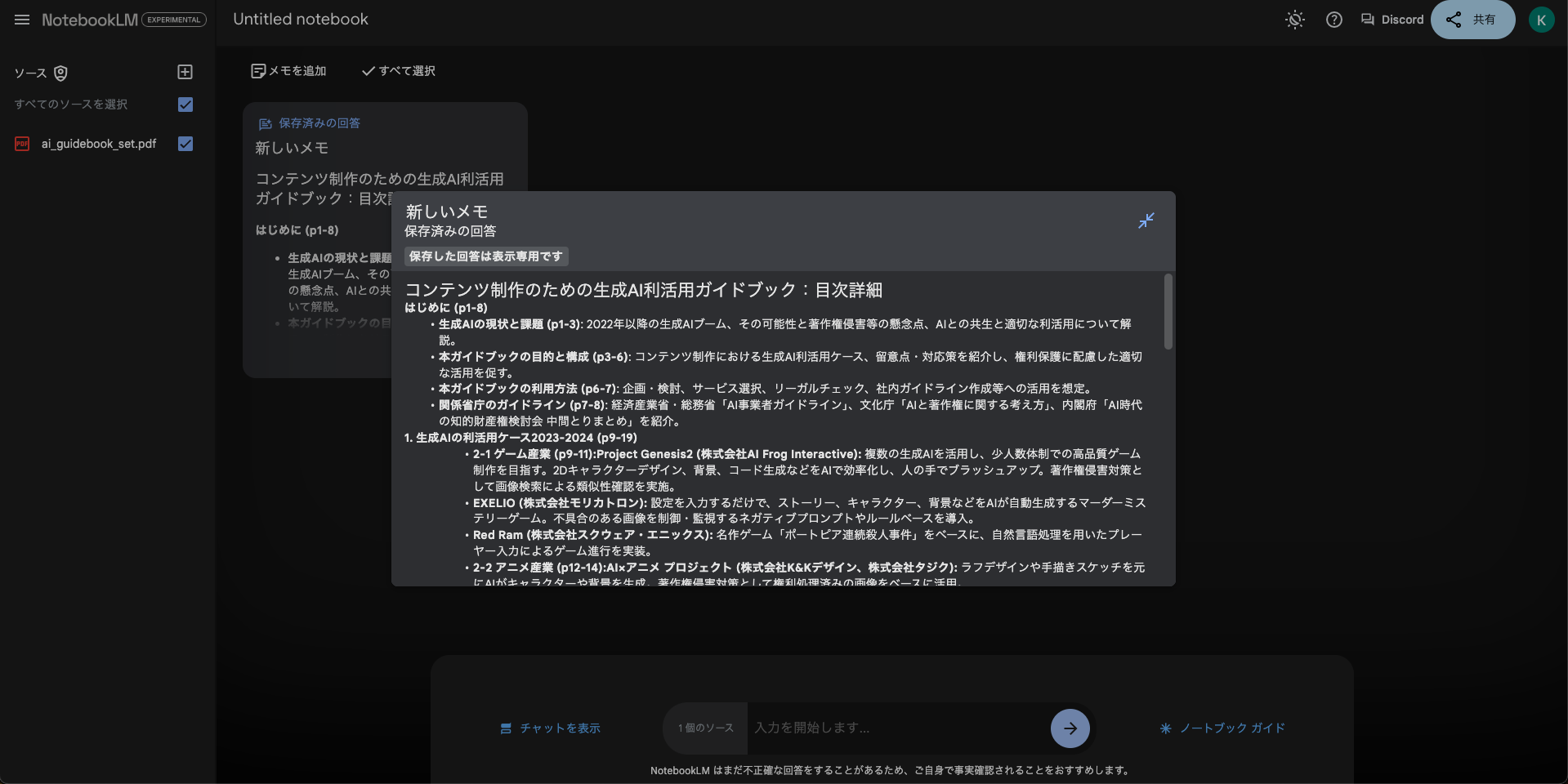Toggle the ai_guidebook_set.pdf checkbox
The image size is (1568, 784).
pos(185,144)
